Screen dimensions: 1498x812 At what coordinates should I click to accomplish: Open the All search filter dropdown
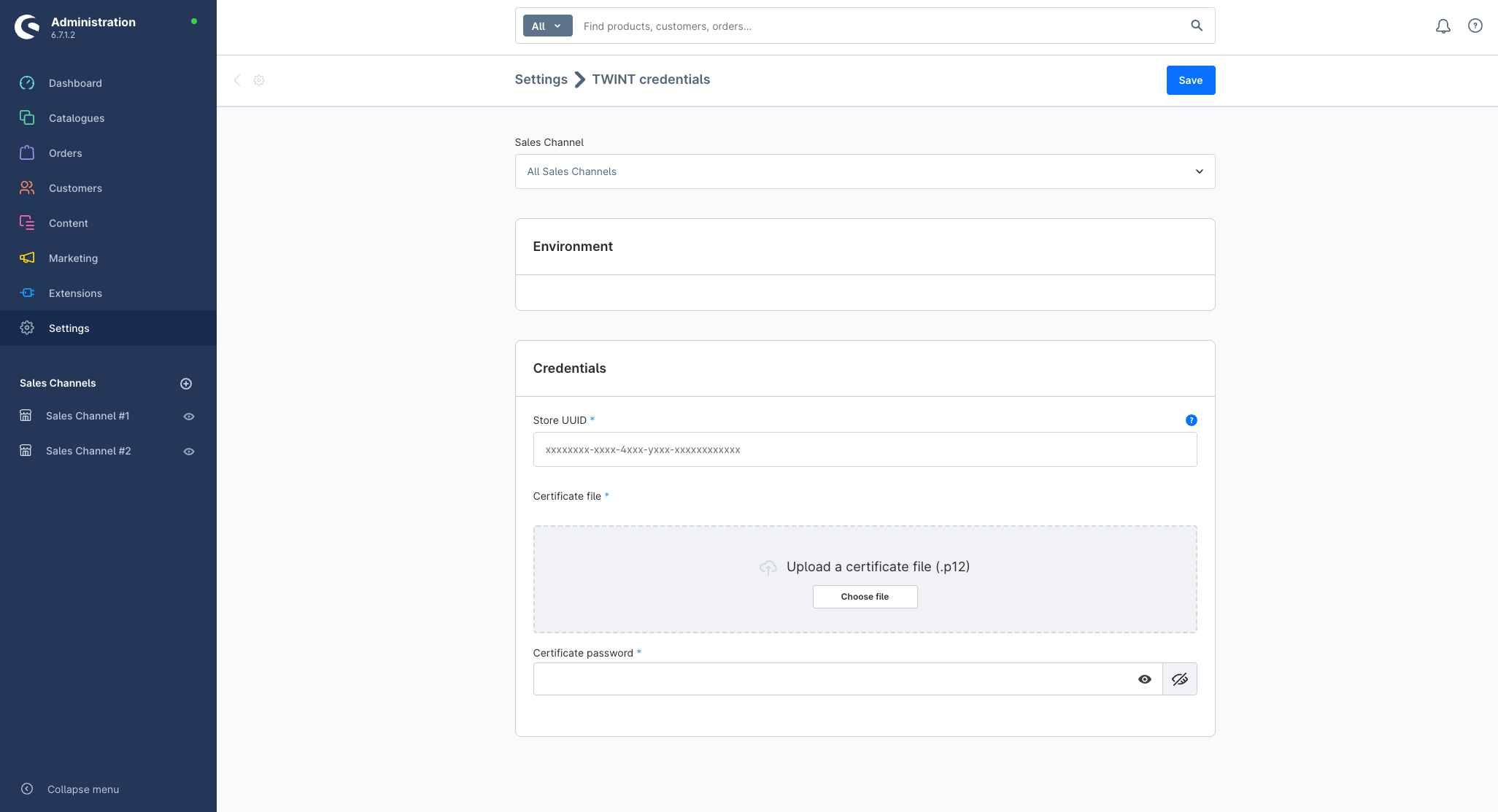pyautogui.click(x=547, y=26)
